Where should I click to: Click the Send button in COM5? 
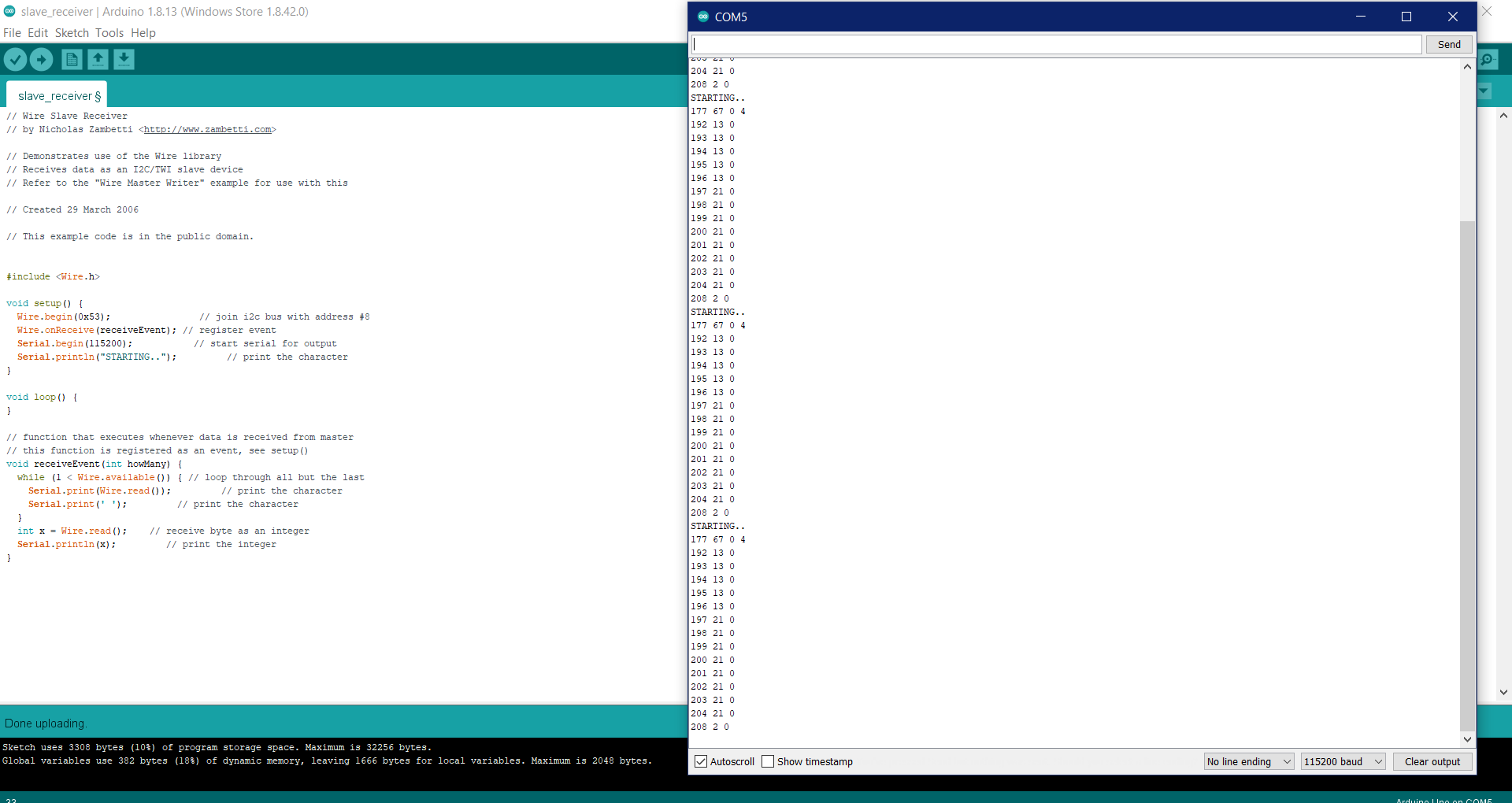point(1449,45)
